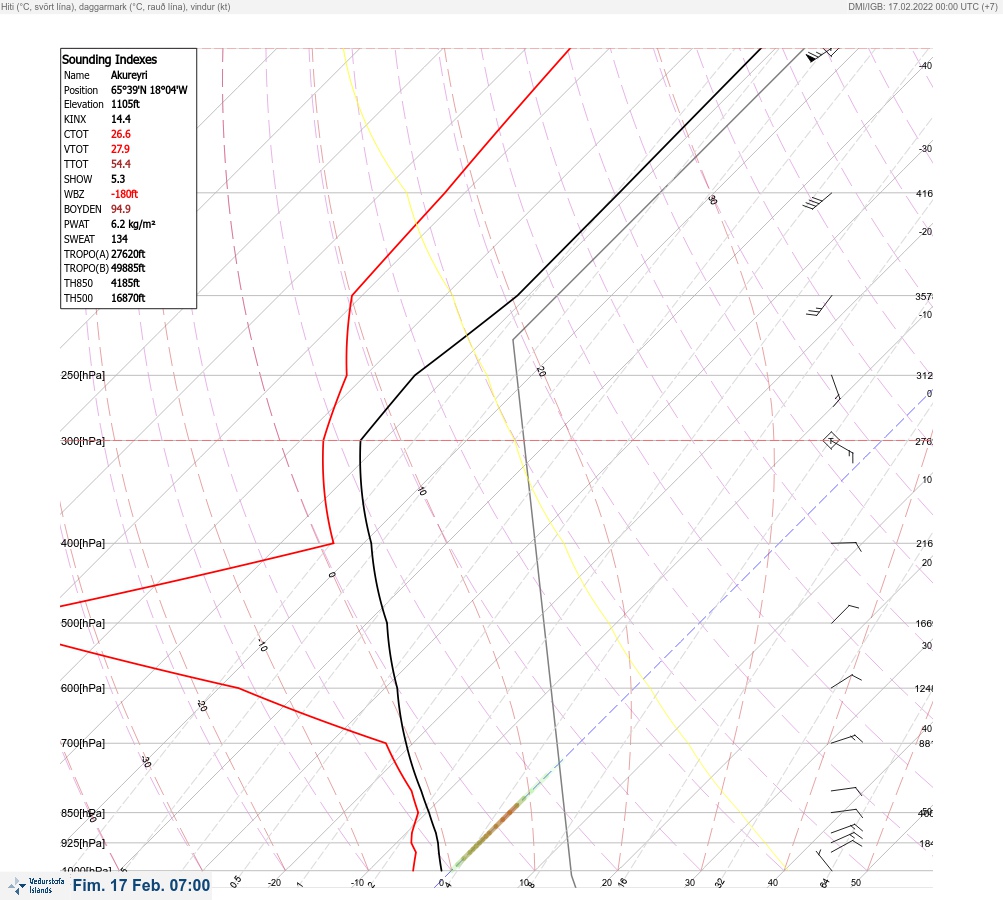Click the wind barb at 400 hPa level
Screen dimensions: 1003x900
click(846, 546)
